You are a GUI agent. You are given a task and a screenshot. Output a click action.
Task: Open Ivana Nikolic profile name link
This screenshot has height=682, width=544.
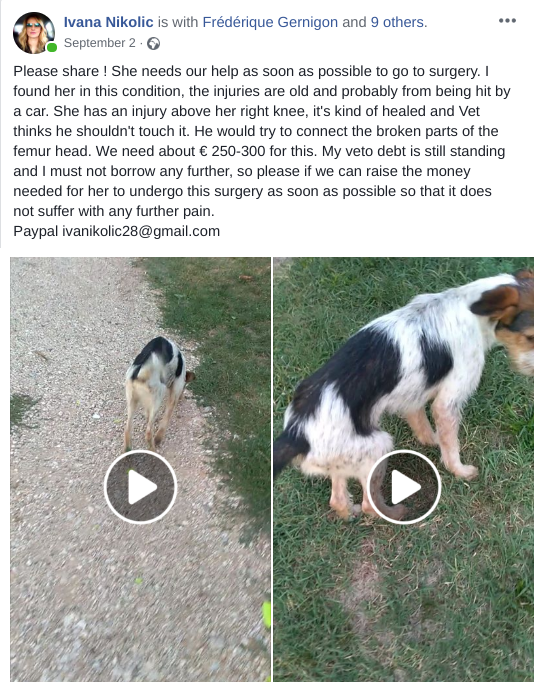coord(108,22)
